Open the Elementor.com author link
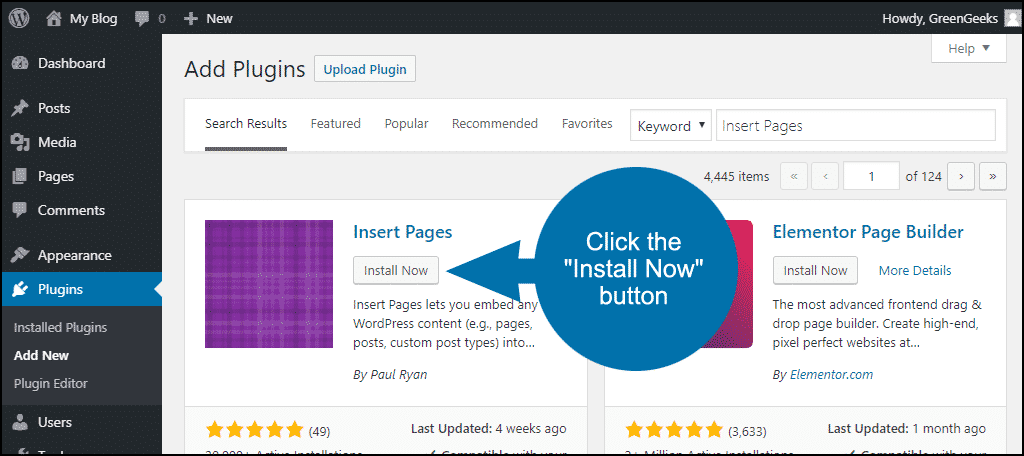The image size is (1024, 456). 831,375
